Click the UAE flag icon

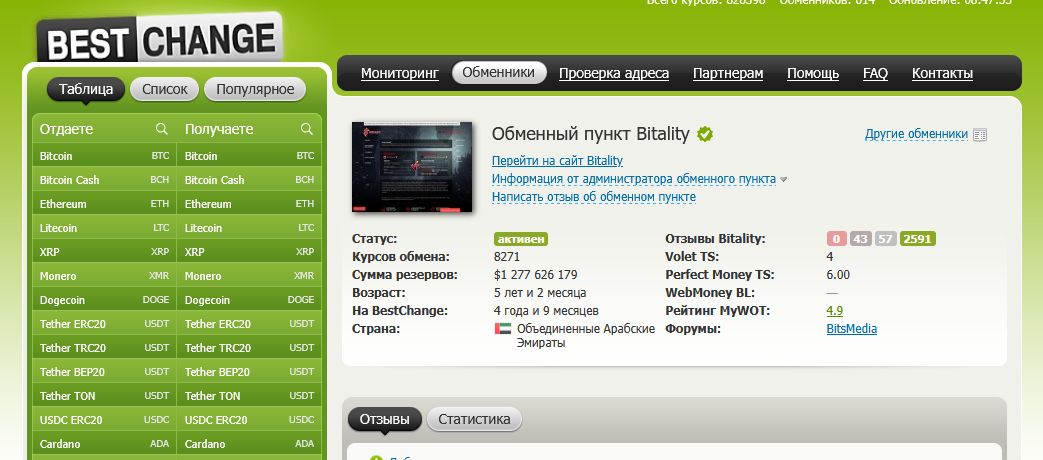click(x=503, y=328)
